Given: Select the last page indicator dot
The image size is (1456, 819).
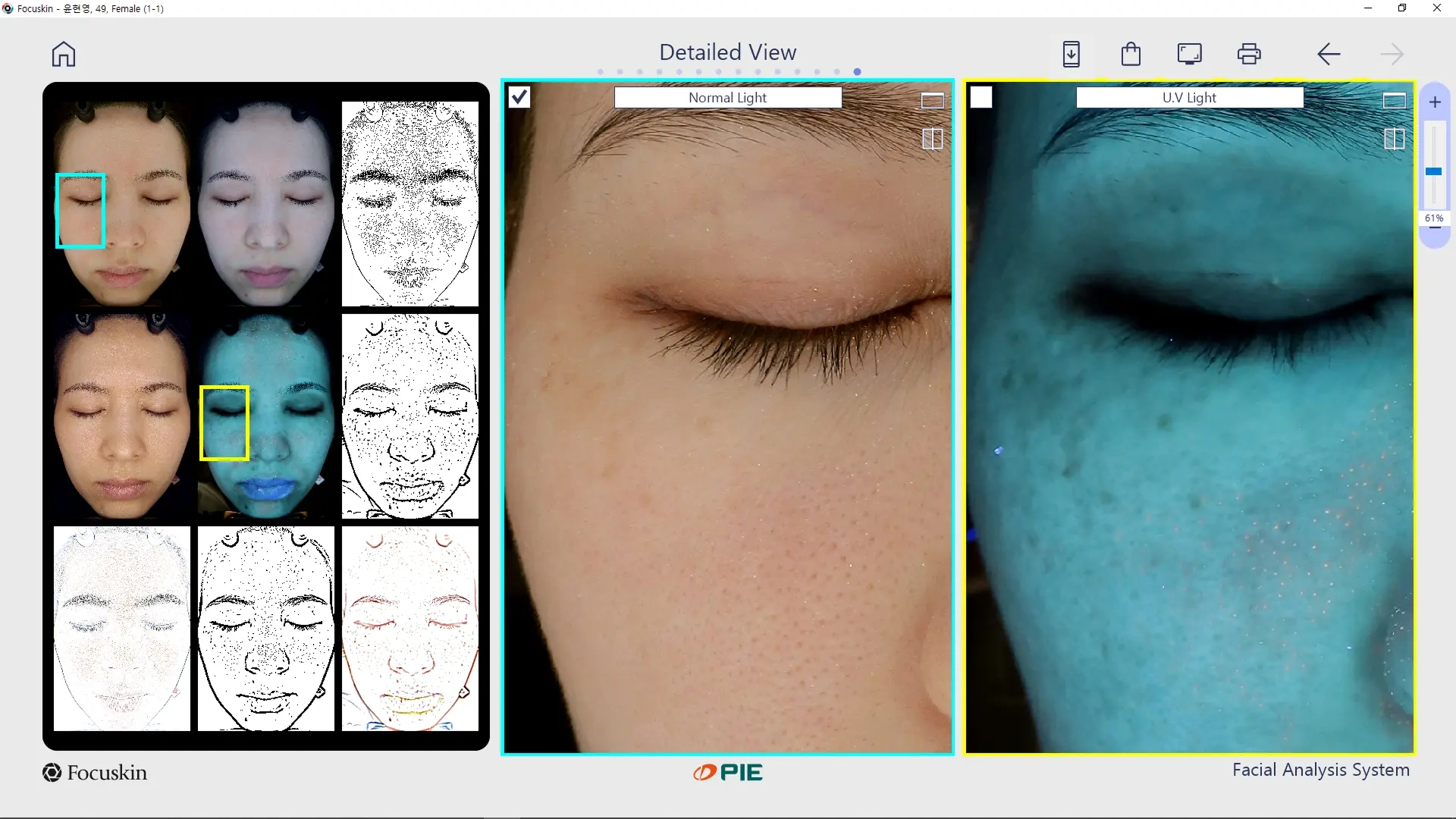Looking at the screenshot, I should click(857, 72).
